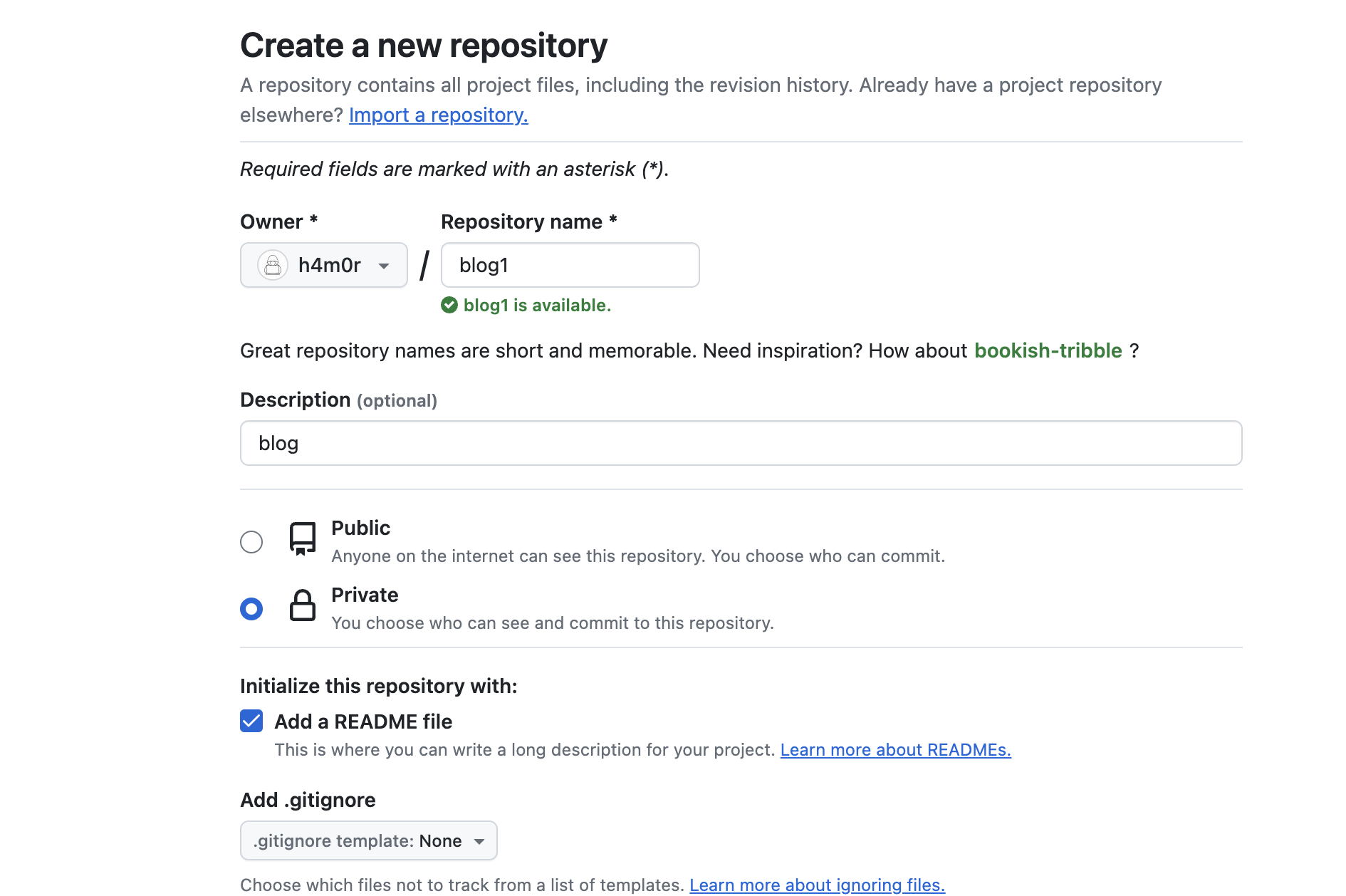Click the 'Initialize this repository with:' heading

click(379, 686)
